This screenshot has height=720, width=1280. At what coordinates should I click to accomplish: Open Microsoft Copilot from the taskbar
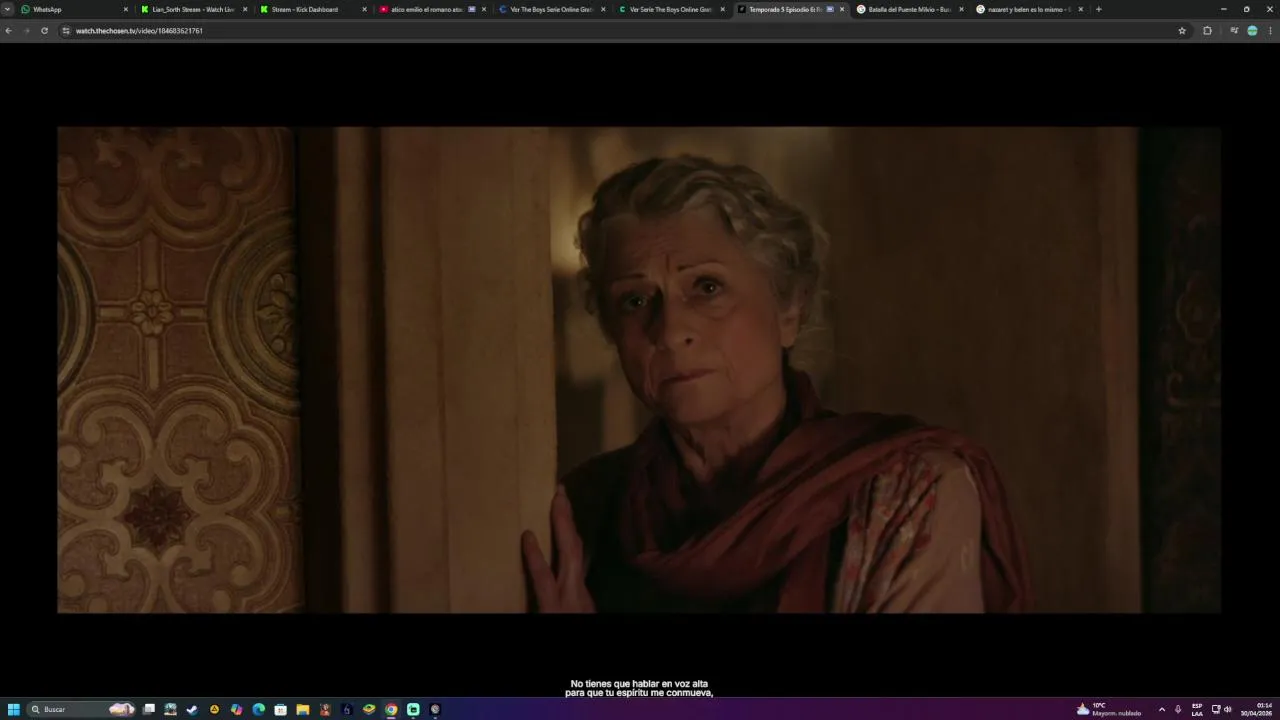click(x=236, y=709)
